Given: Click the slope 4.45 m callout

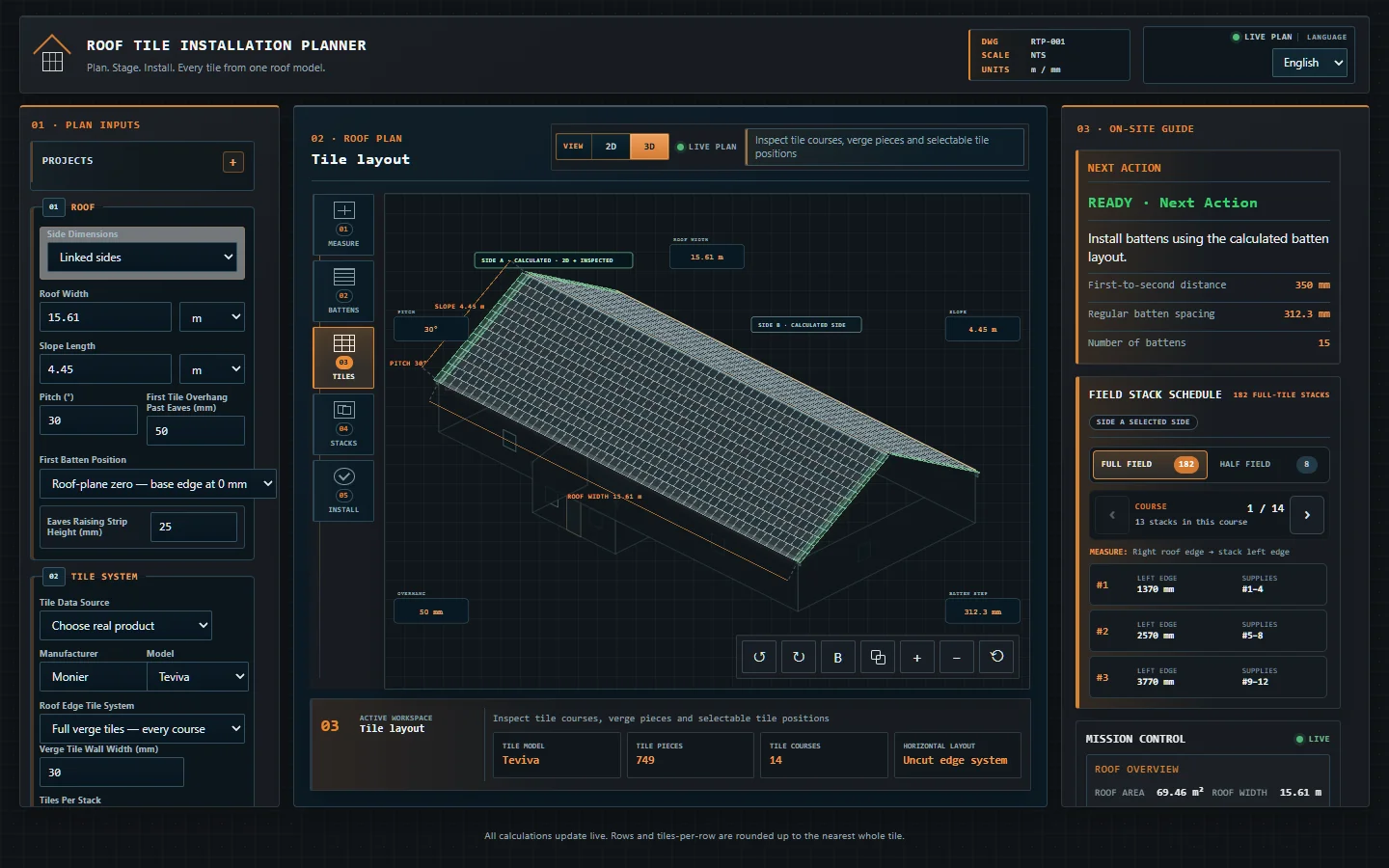Looking at the screenshot, I should tap(983, 329).
